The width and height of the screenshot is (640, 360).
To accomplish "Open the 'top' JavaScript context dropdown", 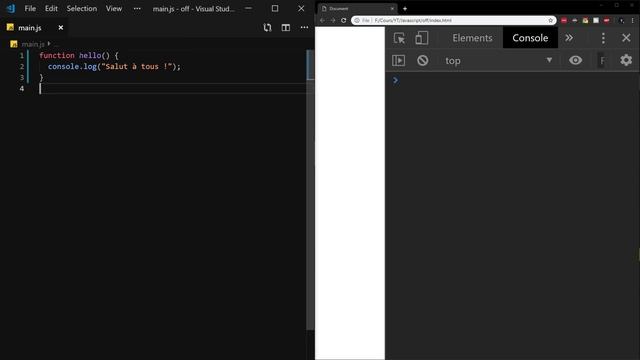I will tap(498, 60).
